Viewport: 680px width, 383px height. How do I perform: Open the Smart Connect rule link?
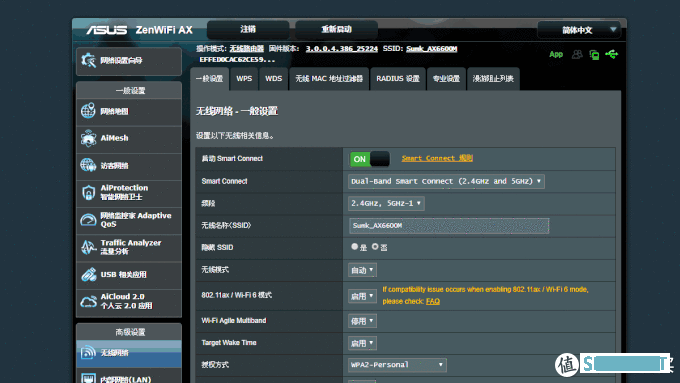(x=437, y=158)
